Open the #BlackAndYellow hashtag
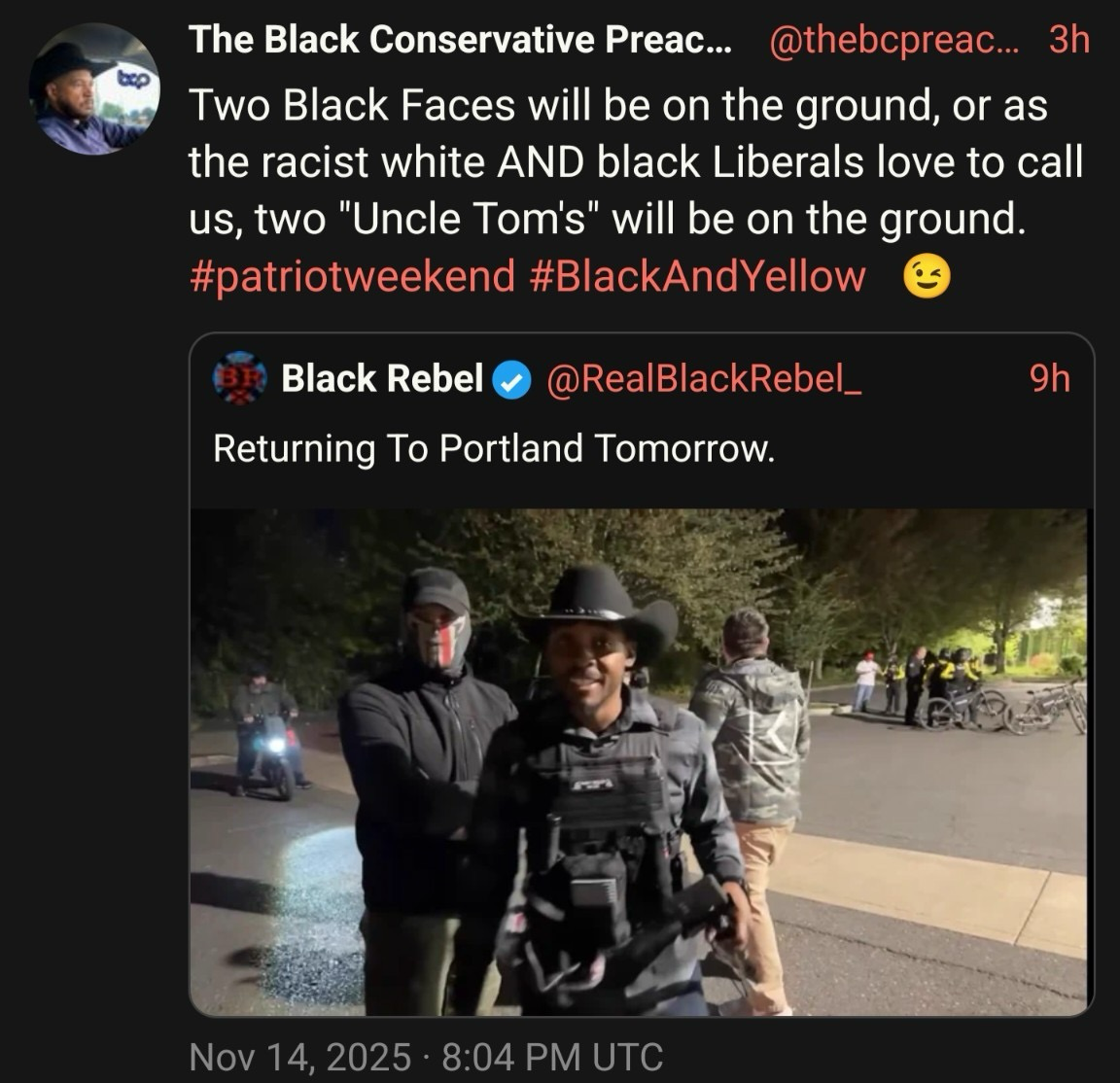Image resolution: width=1120 pixels, height=1083 pixels. [x=698, y=276]
